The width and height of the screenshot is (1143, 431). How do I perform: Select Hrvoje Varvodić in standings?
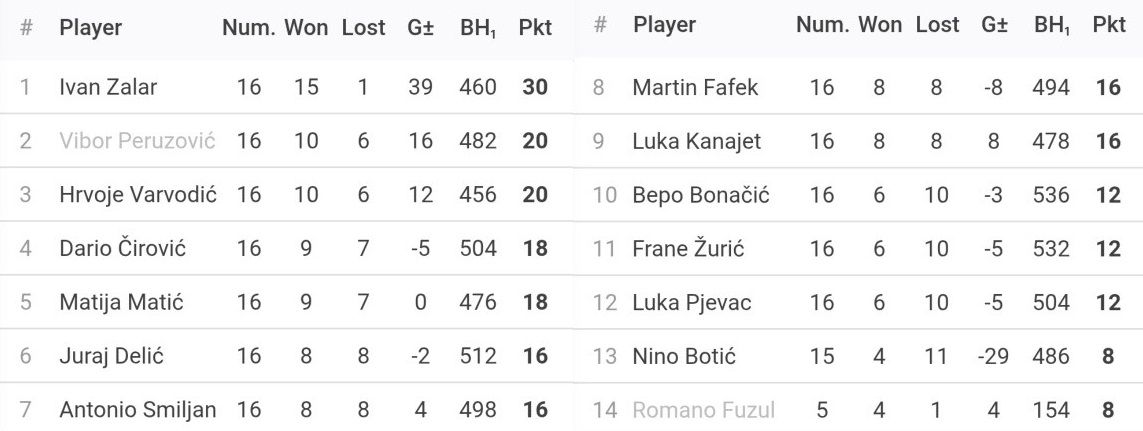(x=137, y=195)
